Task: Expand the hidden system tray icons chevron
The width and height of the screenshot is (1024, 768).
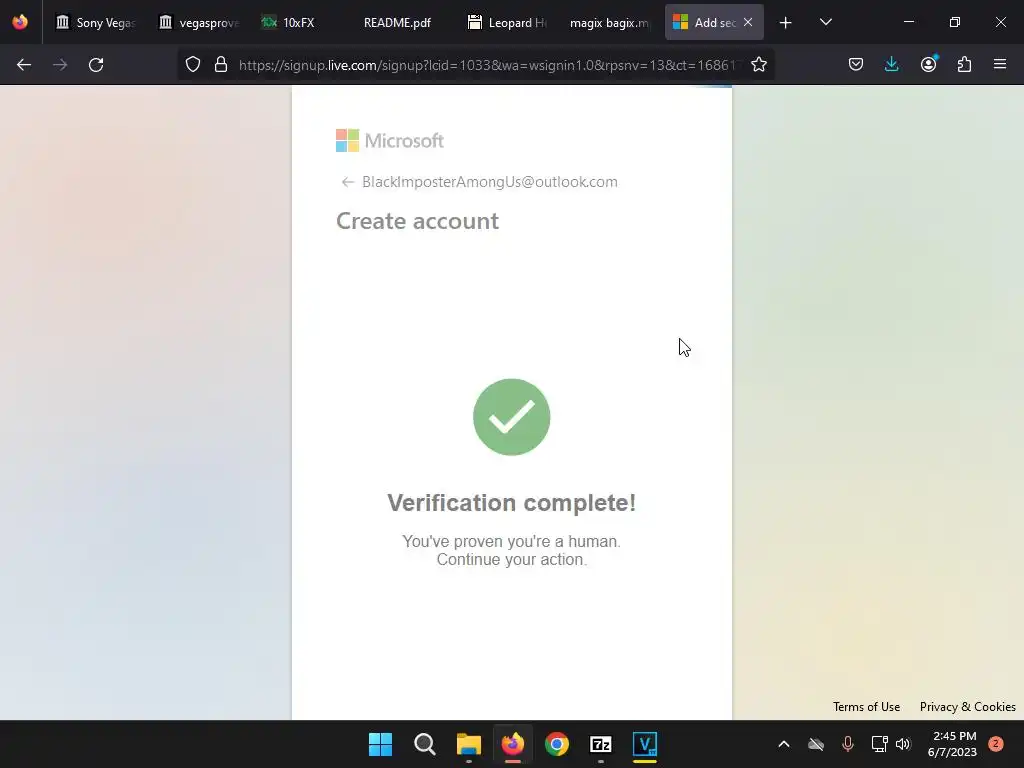Action: 784,744
